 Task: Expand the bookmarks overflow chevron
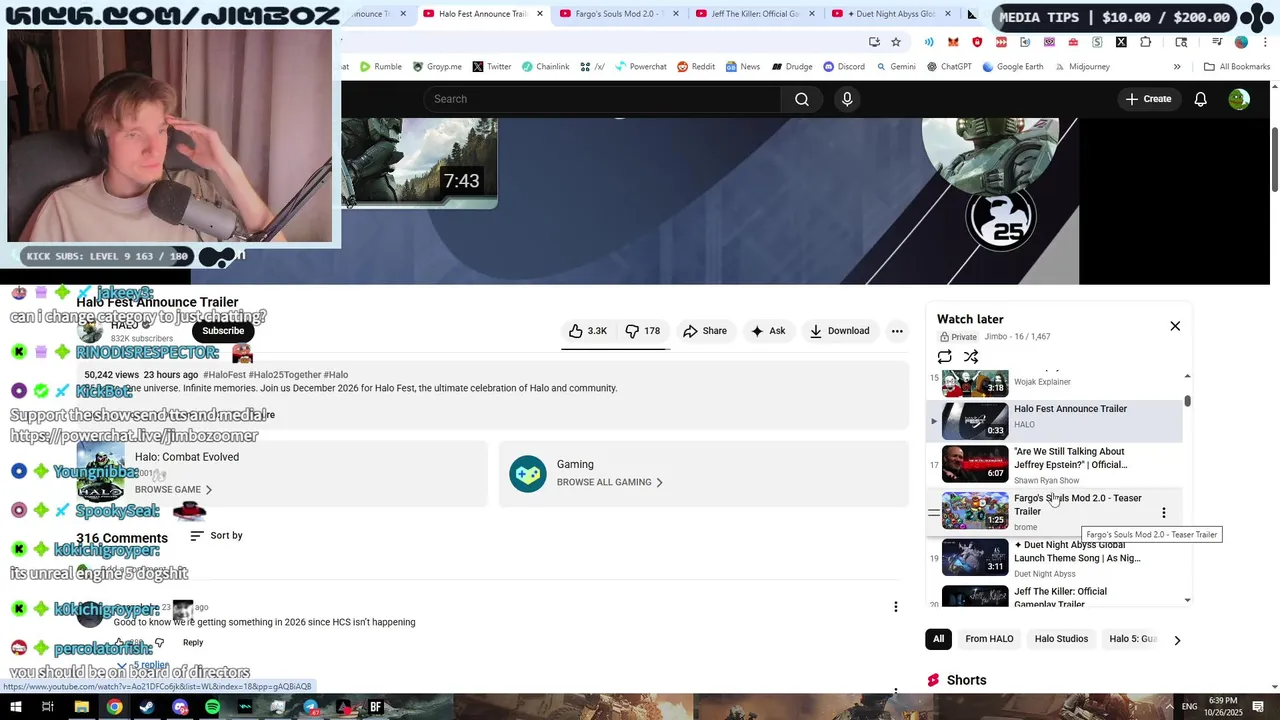point(1177,67)
